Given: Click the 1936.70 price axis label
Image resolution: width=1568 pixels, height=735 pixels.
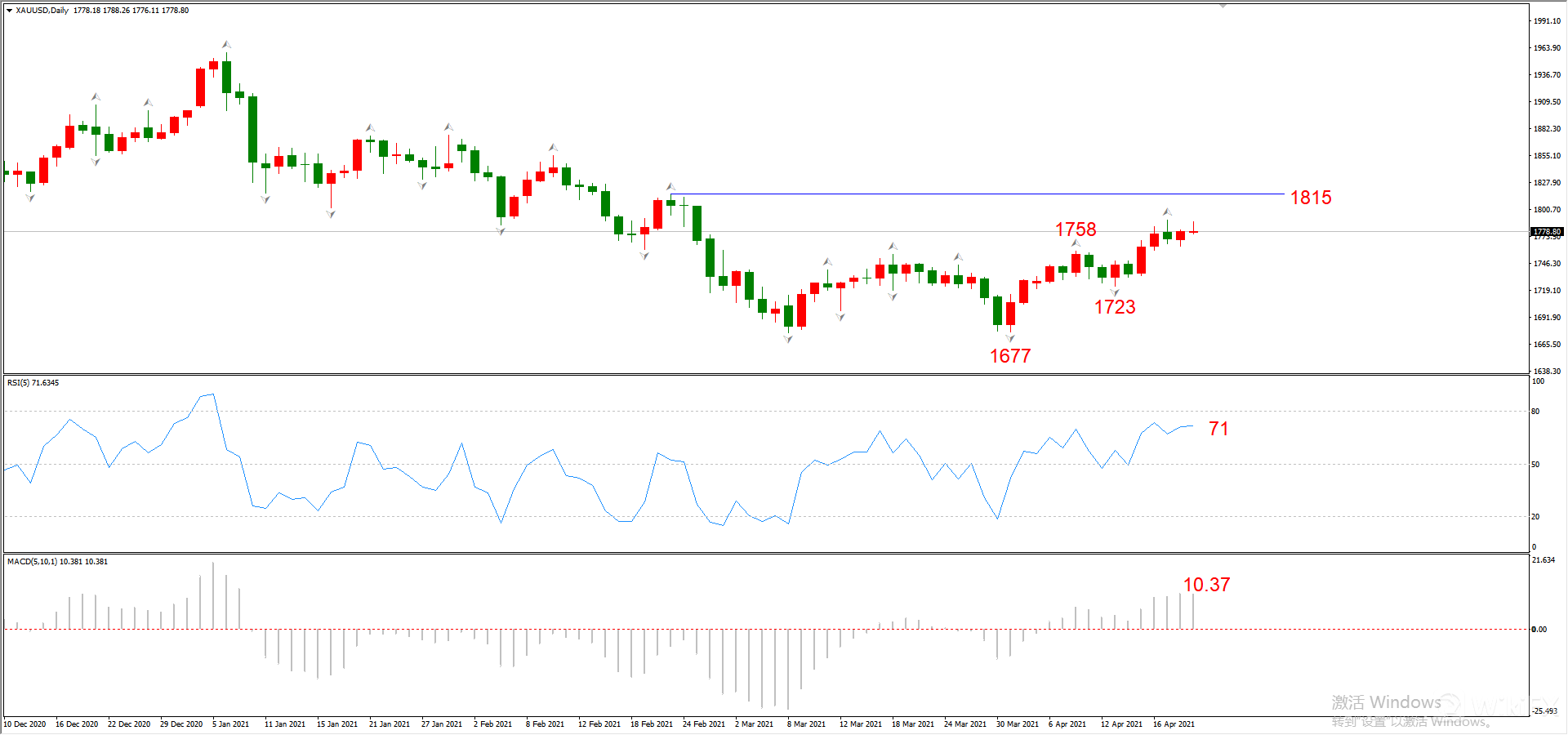Looking at the screenshot, I should click(x=1547, y=75).
